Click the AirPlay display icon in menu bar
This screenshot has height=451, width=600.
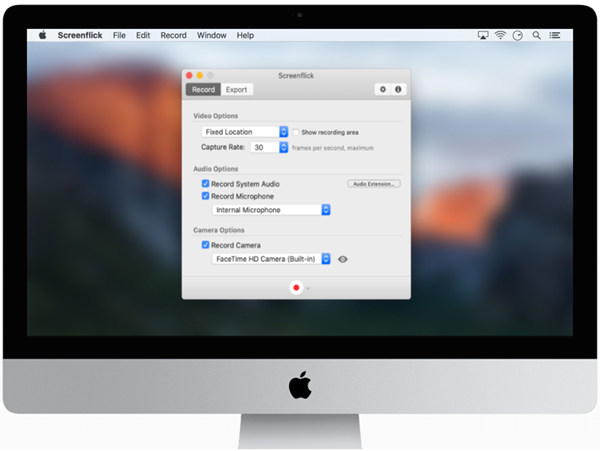coord(483,35)
